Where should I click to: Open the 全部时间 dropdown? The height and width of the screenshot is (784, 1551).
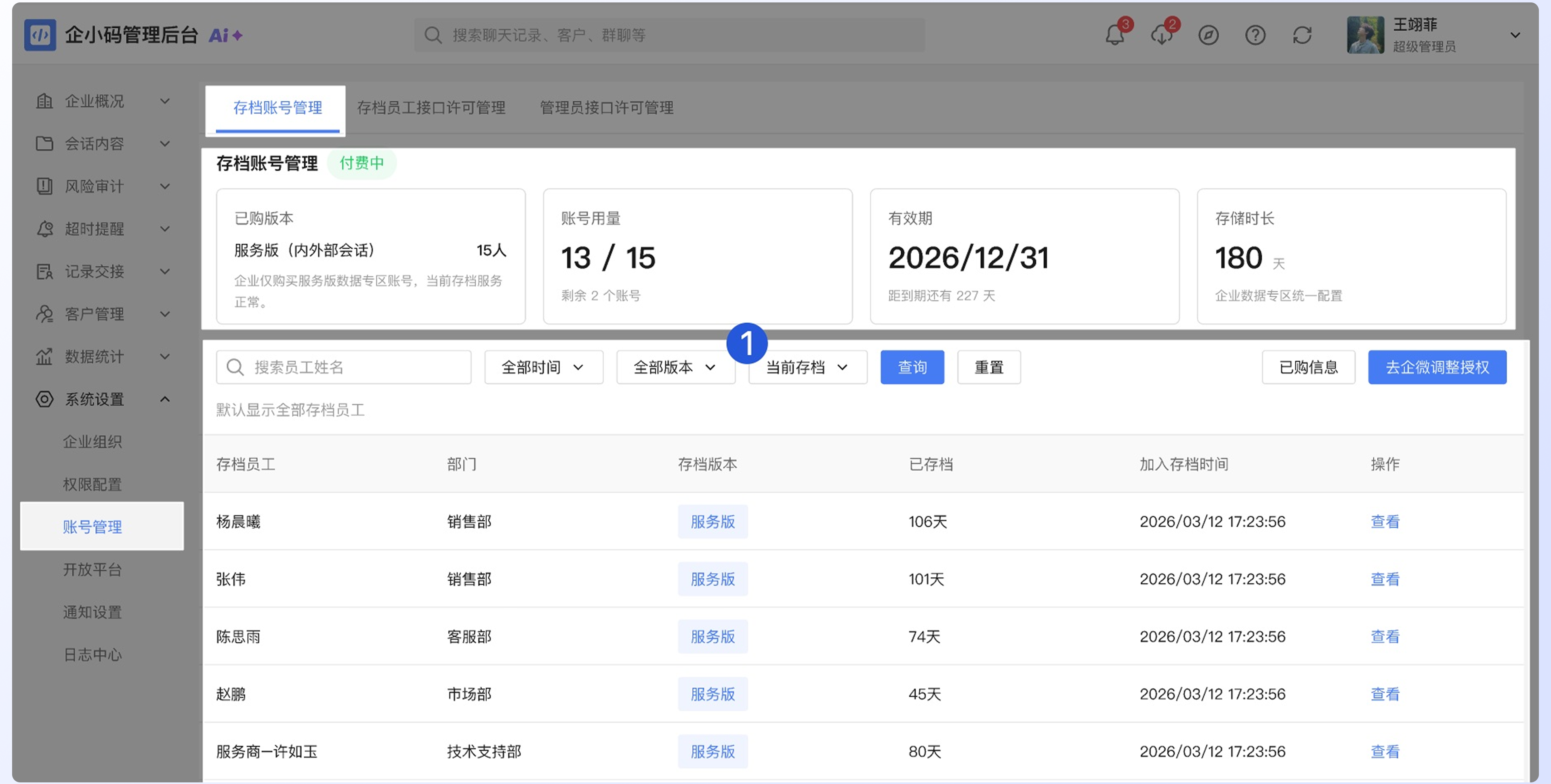tap(544, 367)
